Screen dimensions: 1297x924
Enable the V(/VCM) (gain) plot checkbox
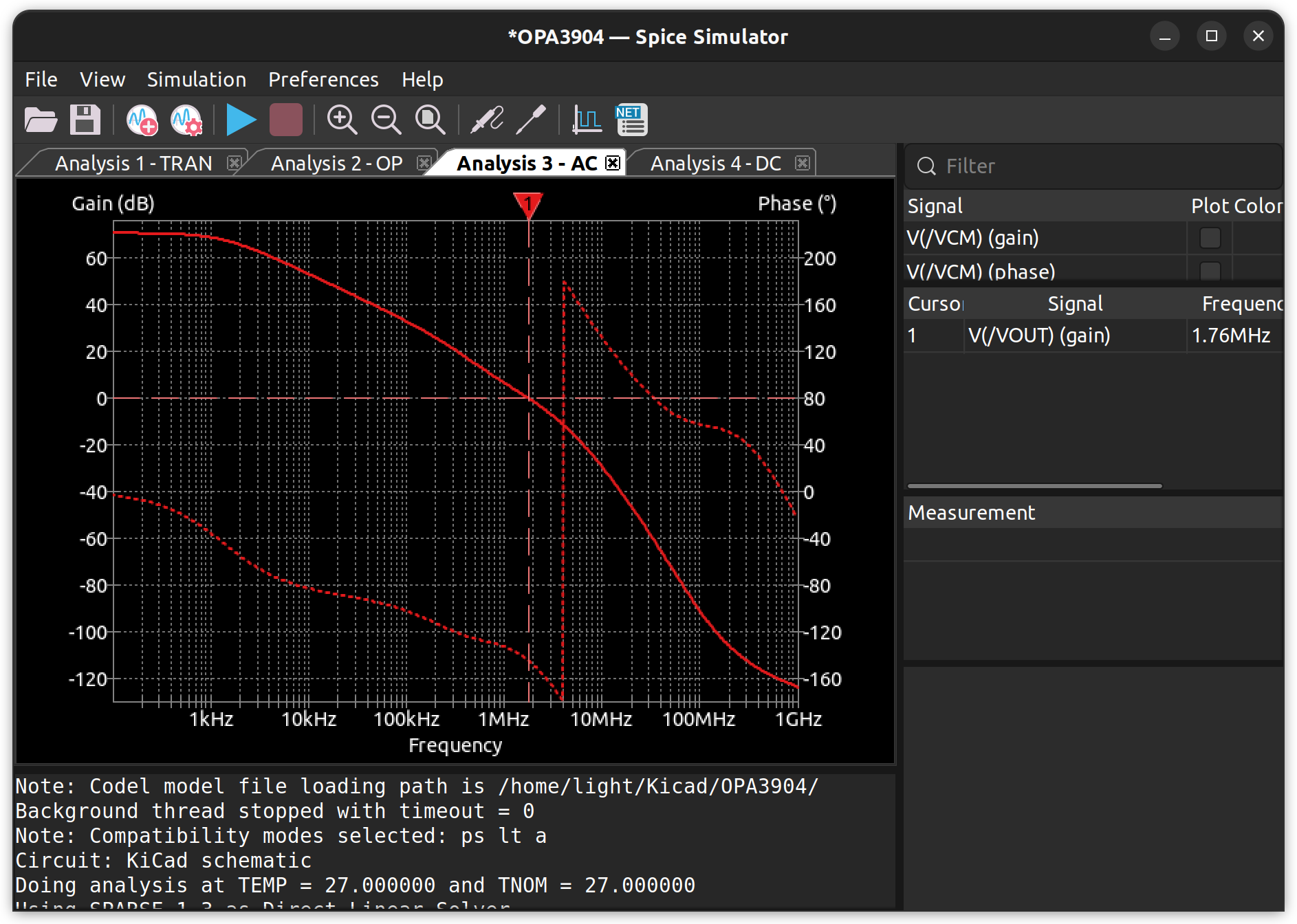click(1210, 238)
